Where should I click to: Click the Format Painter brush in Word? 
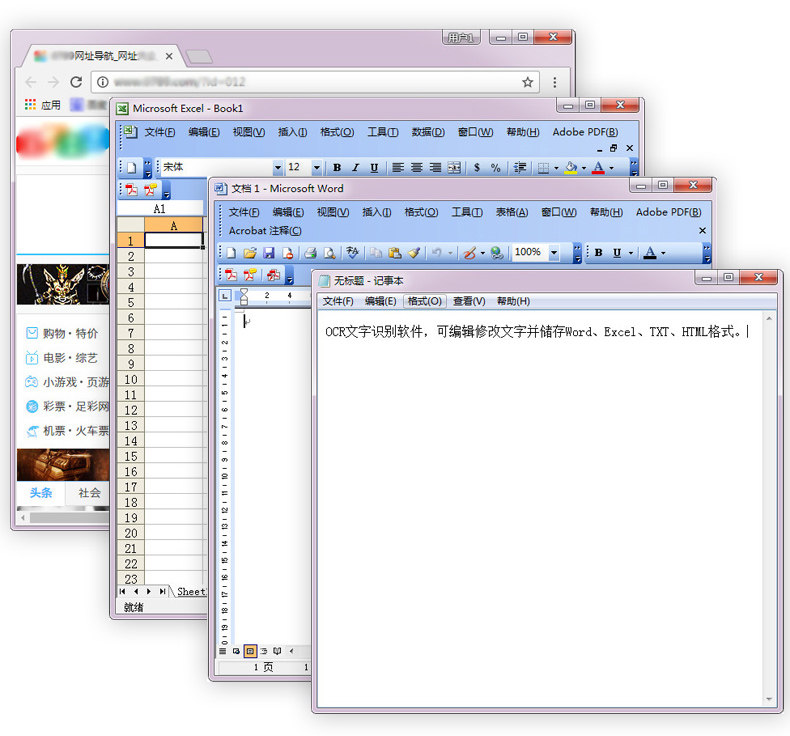[414, 252]
